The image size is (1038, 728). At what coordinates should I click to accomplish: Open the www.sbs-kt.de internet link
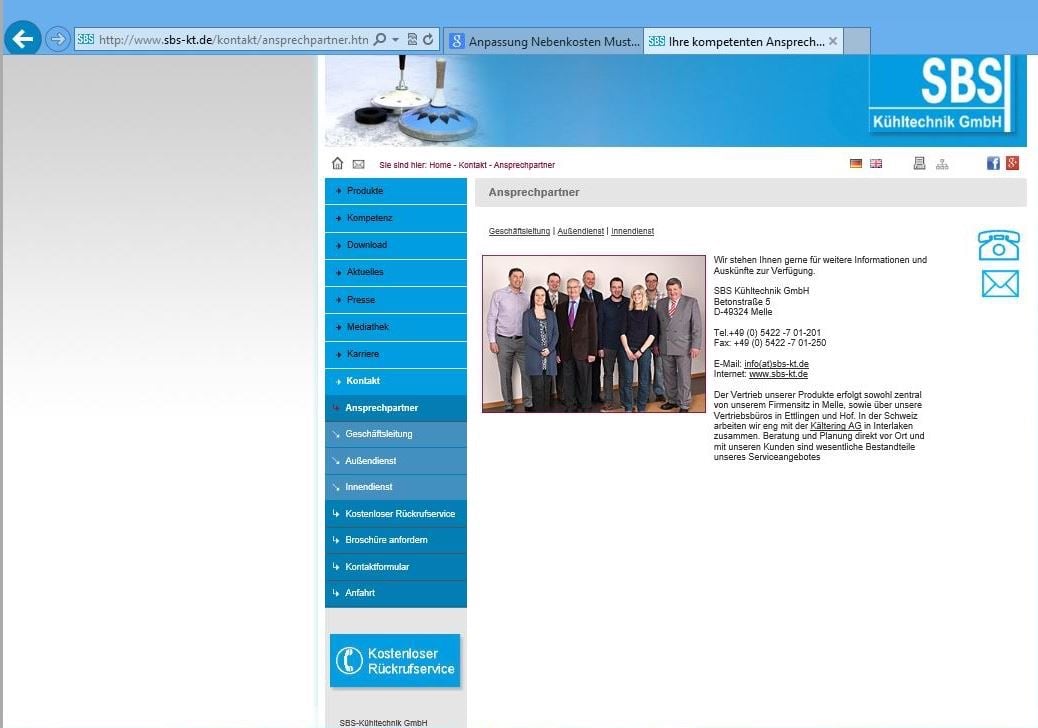(778, 374)
